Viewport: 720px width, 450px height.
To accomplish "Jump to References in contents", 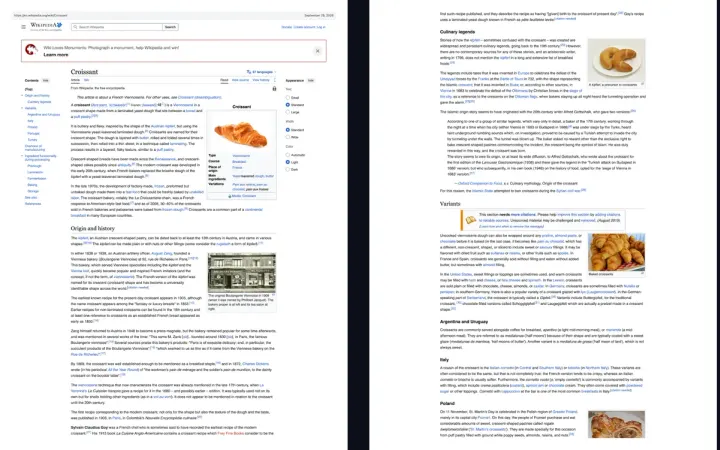I will [x=33, y=204].
